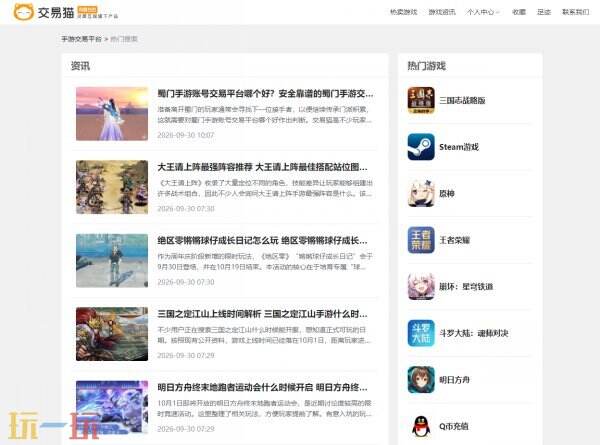Expand the 个人中心 dropdown menu

point(483,12)
